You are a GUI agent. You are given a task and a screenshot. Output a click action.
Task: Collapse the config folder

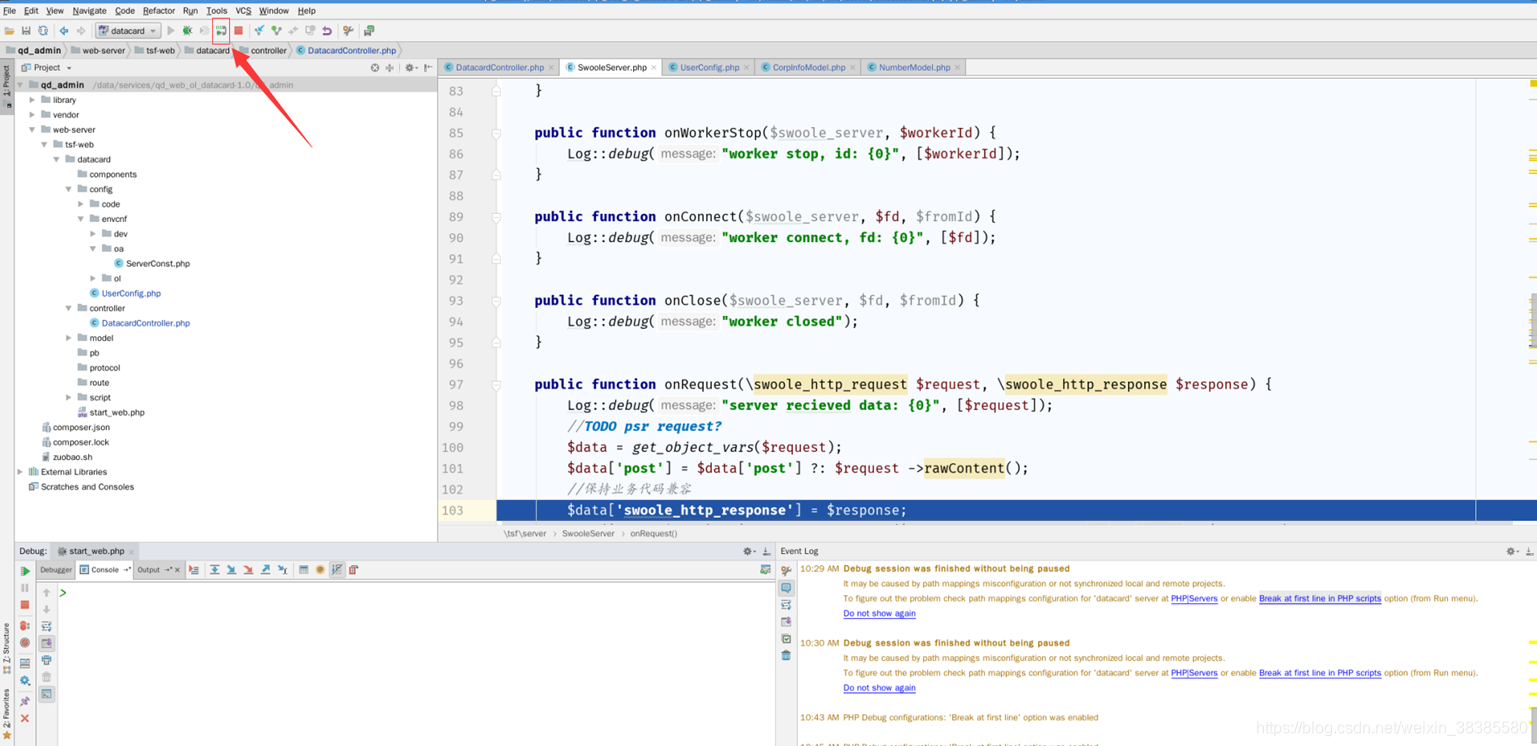coord(69,189)
